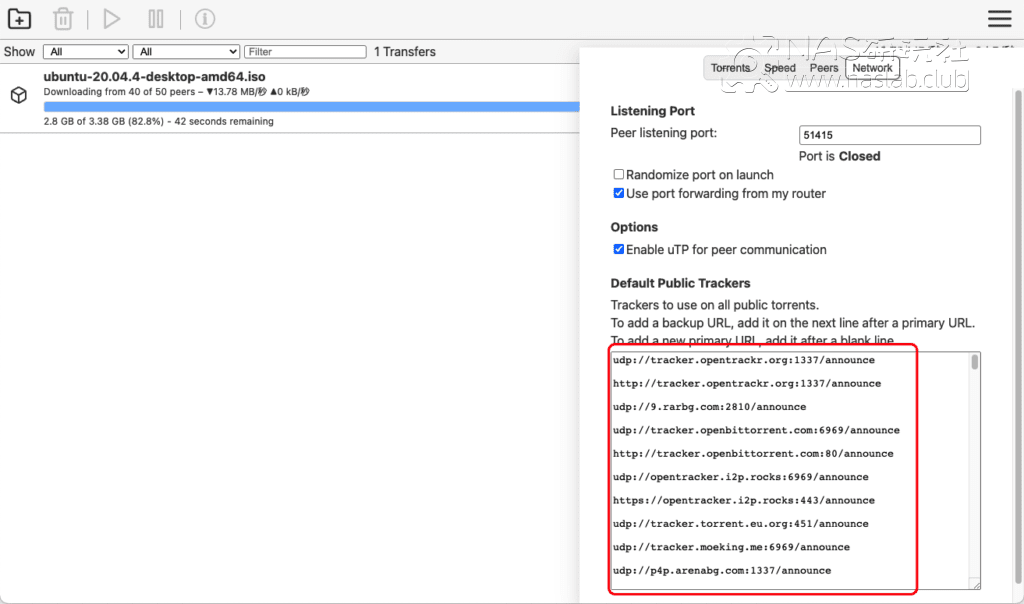The width and height of the screenshot is (1024, 604).
Task: Click the ubuntu torrent cube icon
Action: [x=18, y=95]
